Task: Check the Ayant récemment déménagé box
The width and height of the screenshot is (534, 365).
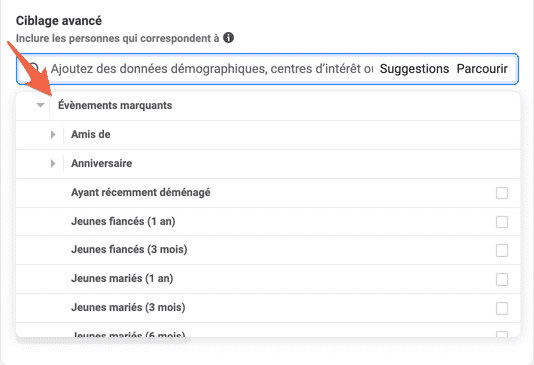Action: coord(502,193)
